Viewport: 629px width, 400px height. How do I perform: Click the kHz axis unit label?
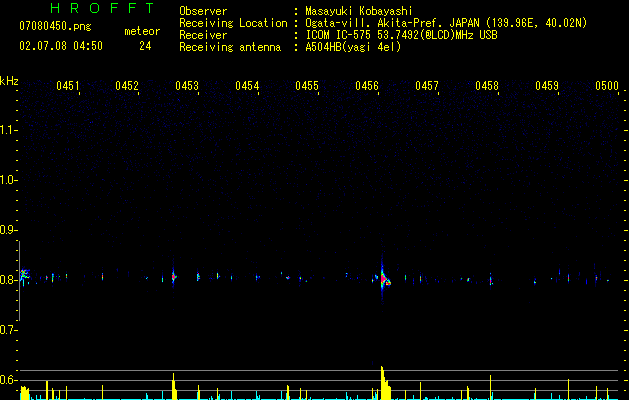tap(9, 81)
